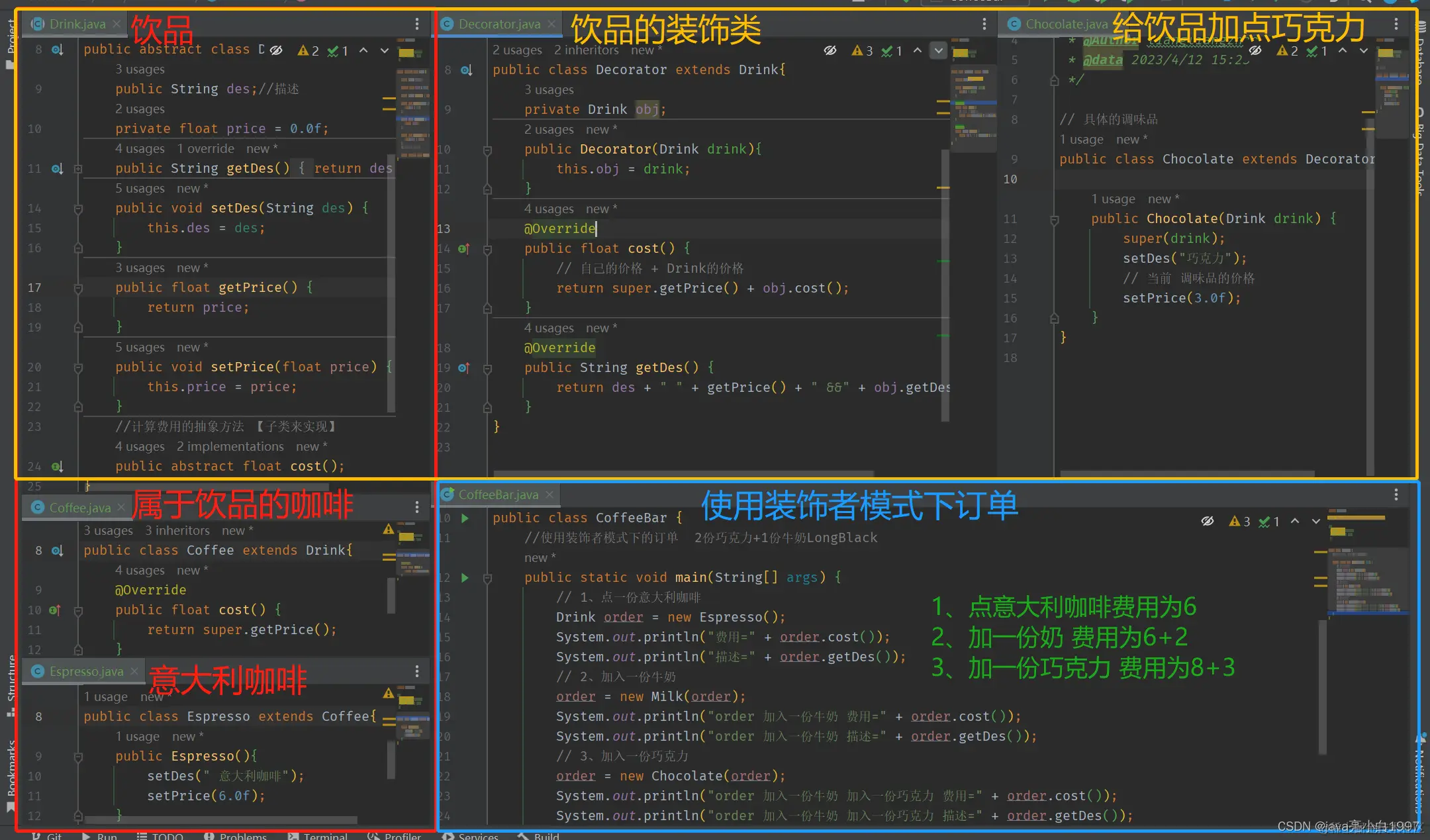Collapse setDes method using fold arrow in Drink.java
The image size is (1430, 840).
(78, 208)
